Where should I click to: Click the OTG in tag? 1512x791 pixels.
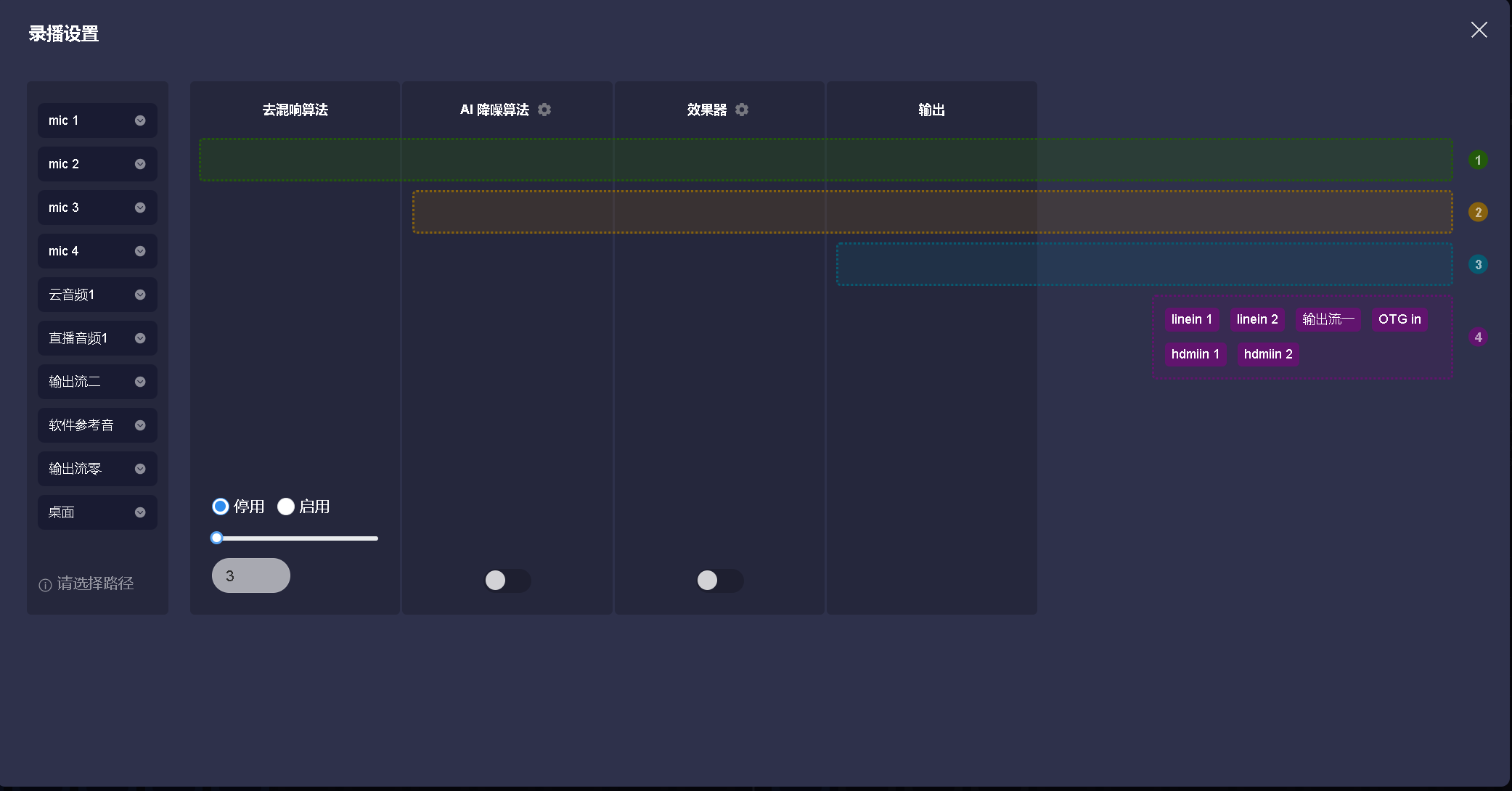coord(1399,319)
